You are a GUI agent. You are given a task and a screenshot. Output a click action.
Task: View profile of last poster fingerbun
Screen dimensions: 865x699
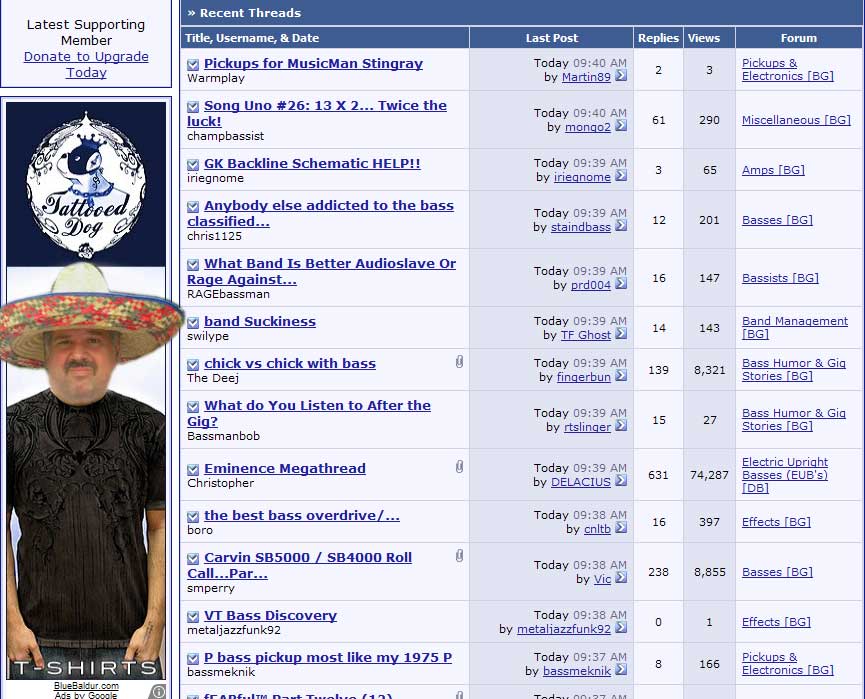pyautogui.click(x=584, y=377)
